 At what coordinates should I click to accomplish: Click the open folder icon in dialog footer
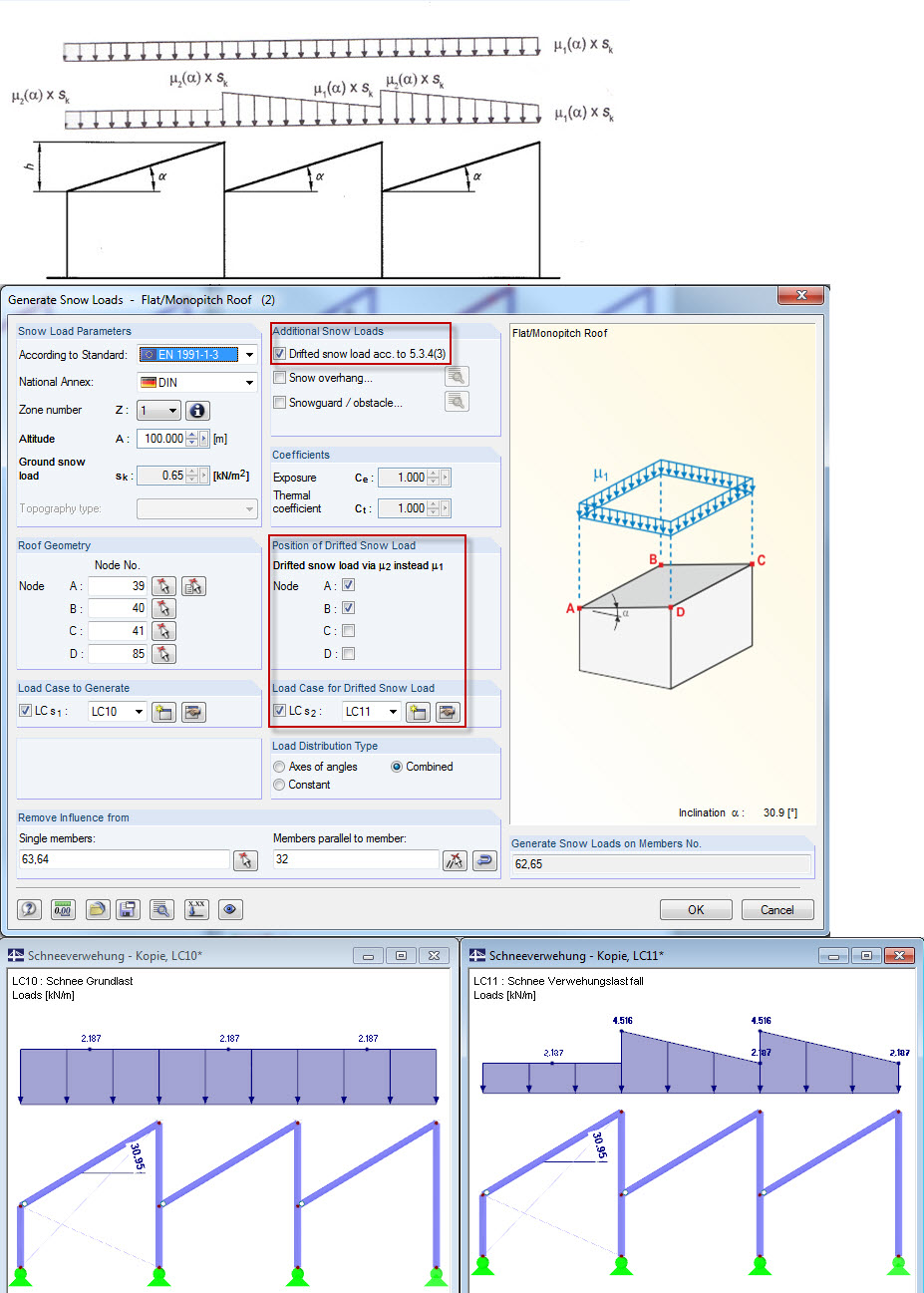pyautogui.click(x=97, y=909)
